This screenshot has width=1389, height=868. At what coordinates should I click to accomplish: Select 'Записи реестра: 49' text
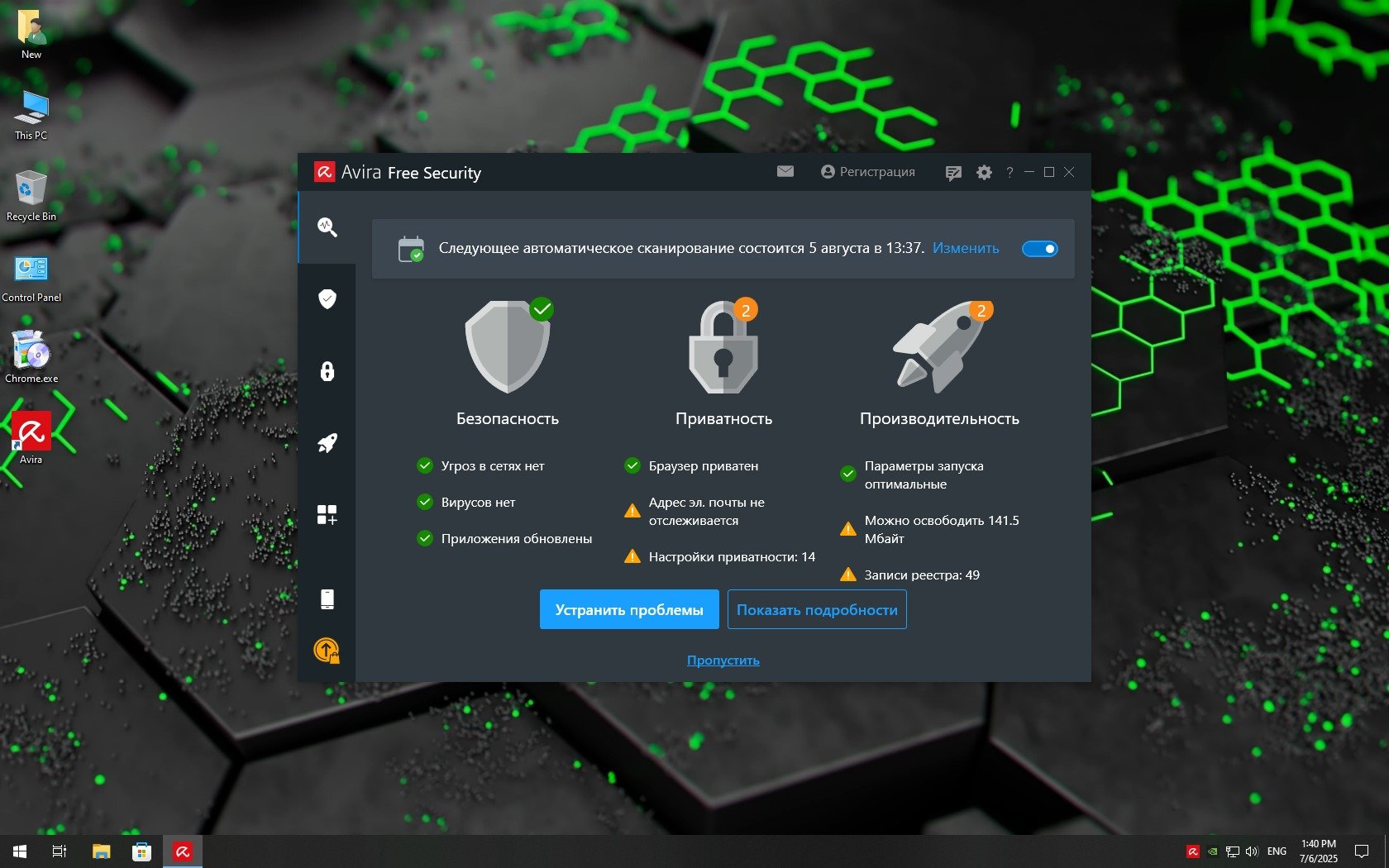point(922,575)
